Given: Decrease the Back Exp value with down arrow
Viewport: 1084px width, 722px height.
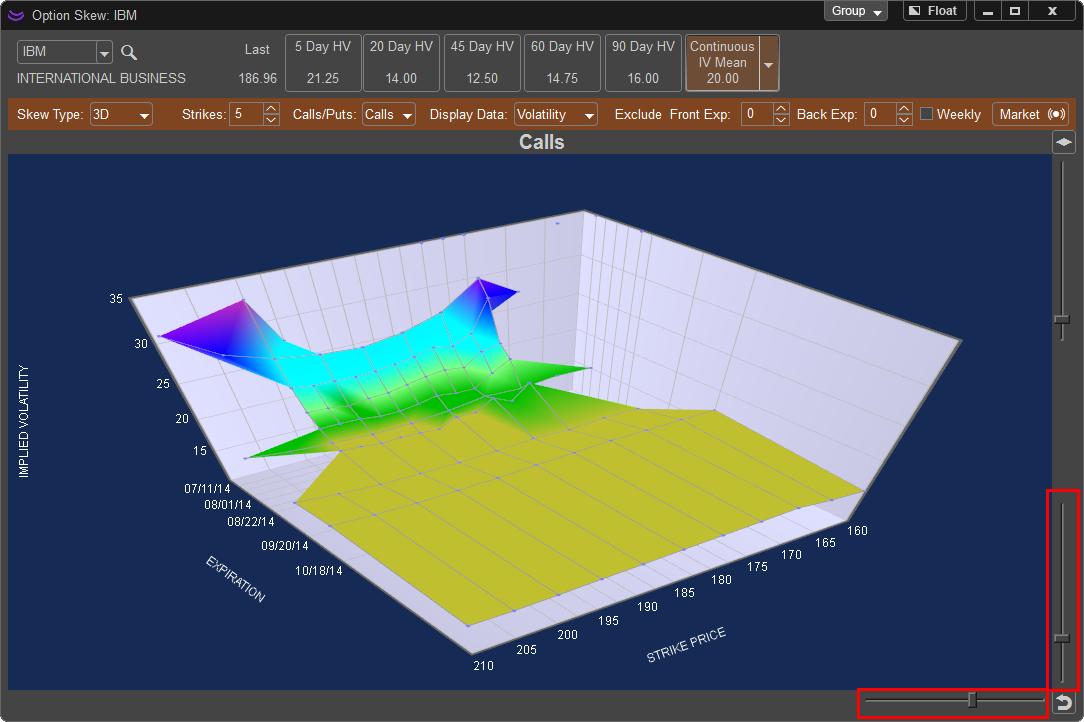Looking at the screenshot, I should (x=904, y=120).
